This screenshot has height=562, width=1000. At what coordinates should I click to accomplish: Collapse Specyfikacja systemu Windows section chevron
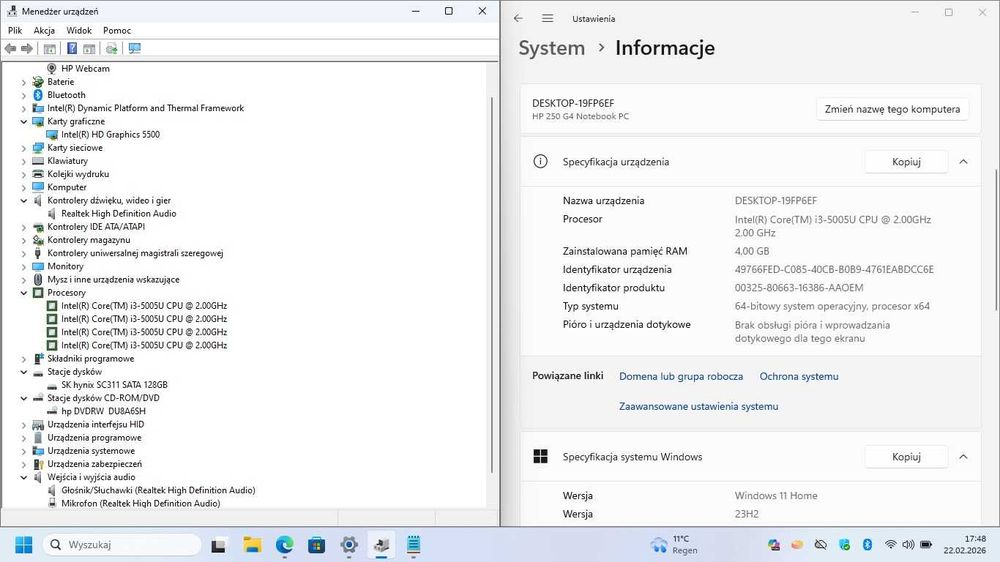tap(963, 457)
